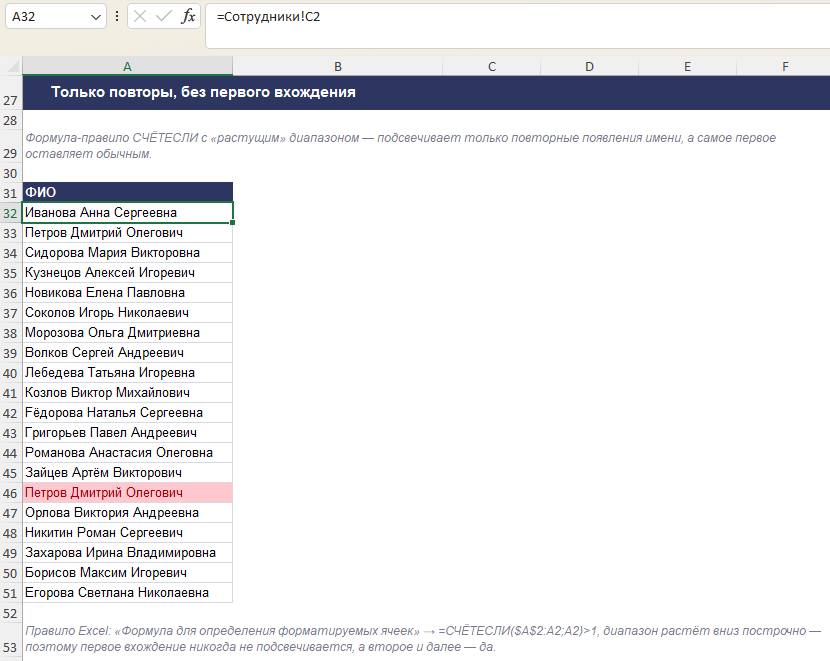
Task: Select cell Фёдорова Наталья Сергеевна
Action: [128, 413]
